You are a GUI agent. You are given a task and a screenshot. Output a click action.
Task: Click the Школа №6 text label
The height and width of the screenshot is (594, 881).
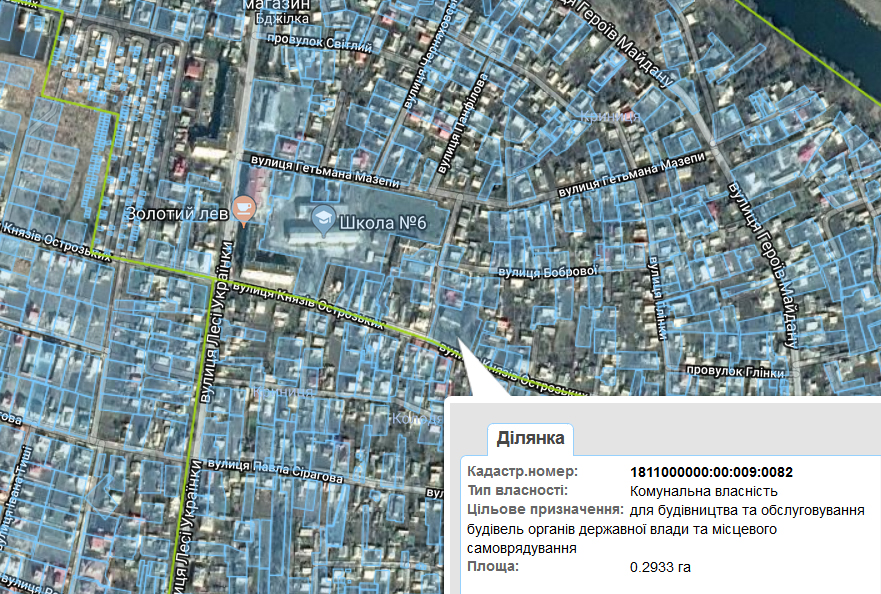click(x=384, y=222)
